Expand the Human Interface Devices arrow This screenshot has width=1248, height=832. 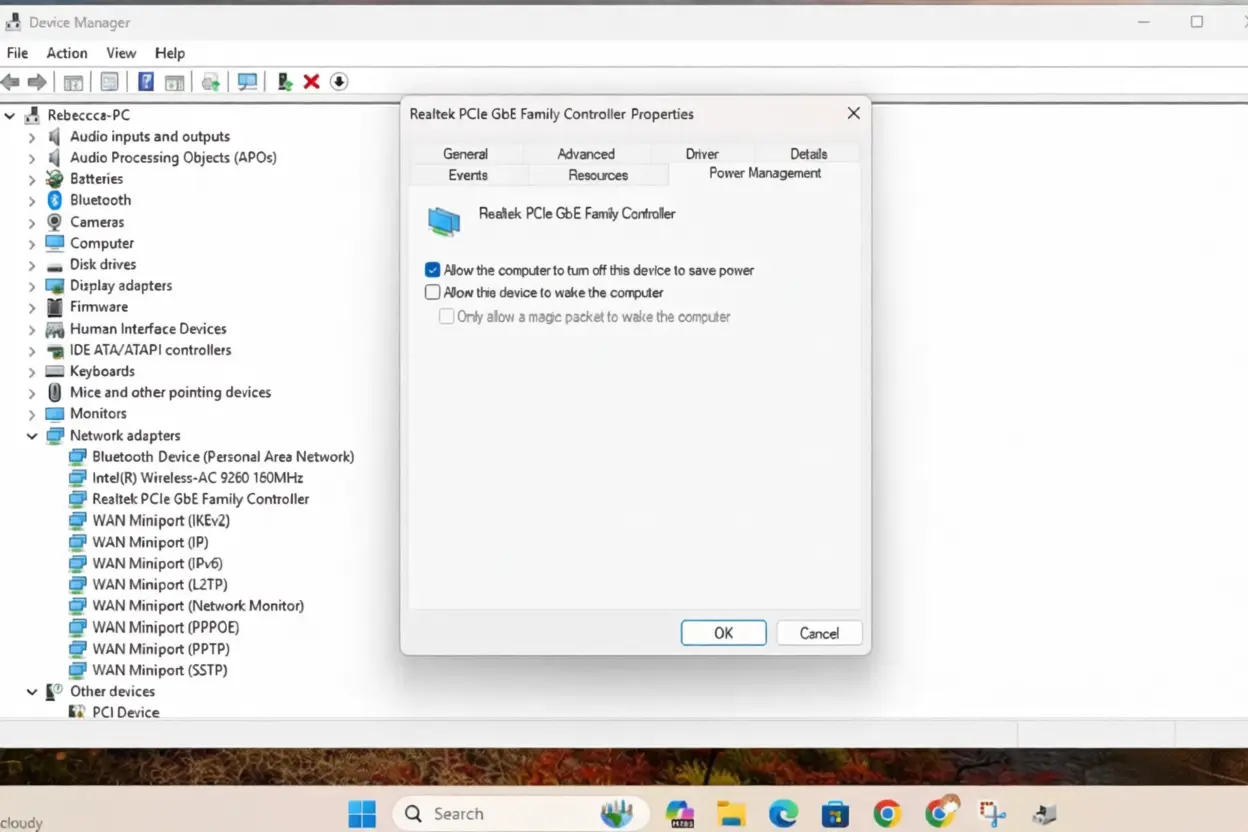(32, 329)
